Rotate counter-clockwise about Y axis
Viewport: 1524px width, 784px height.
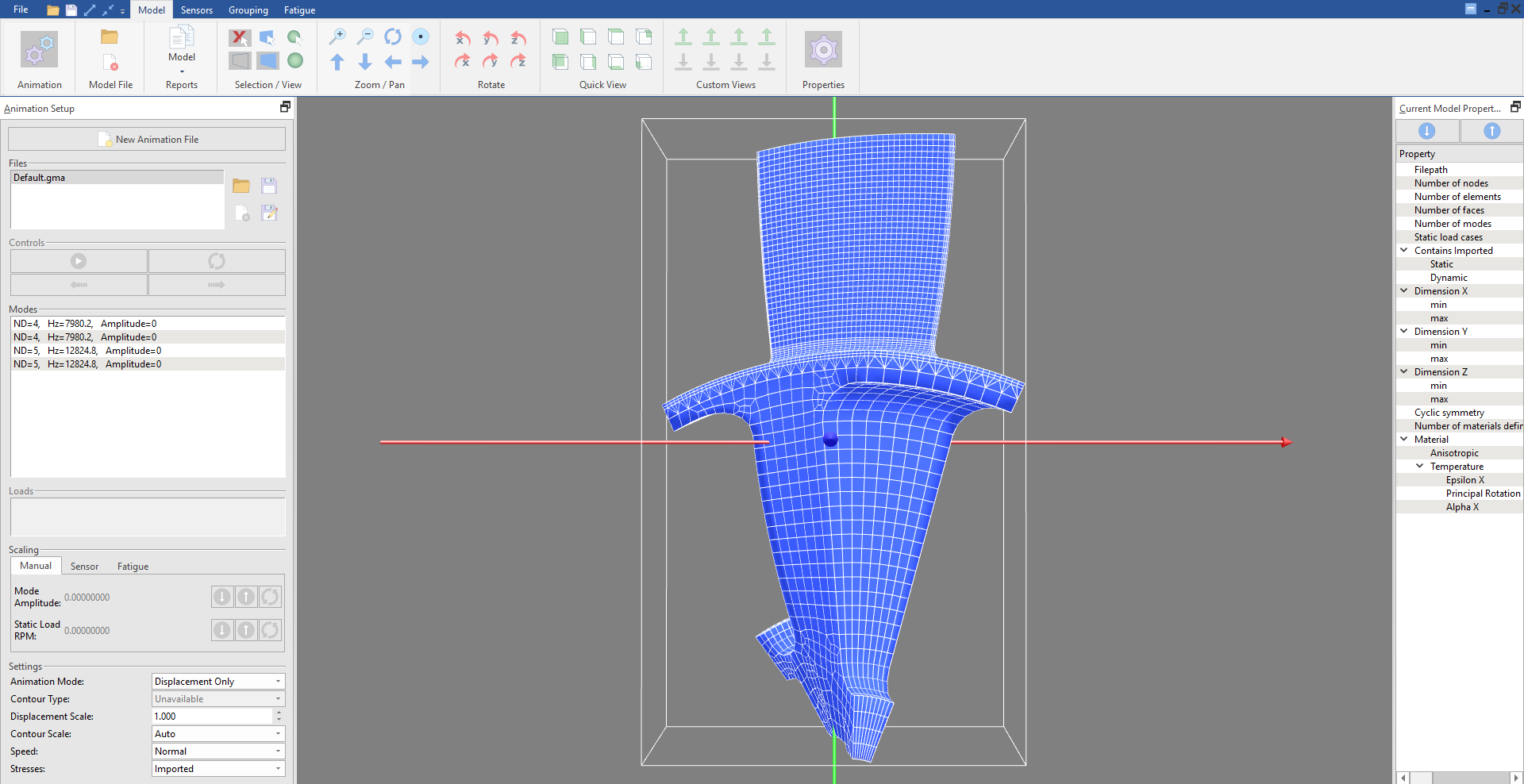(x=491, y=37)
